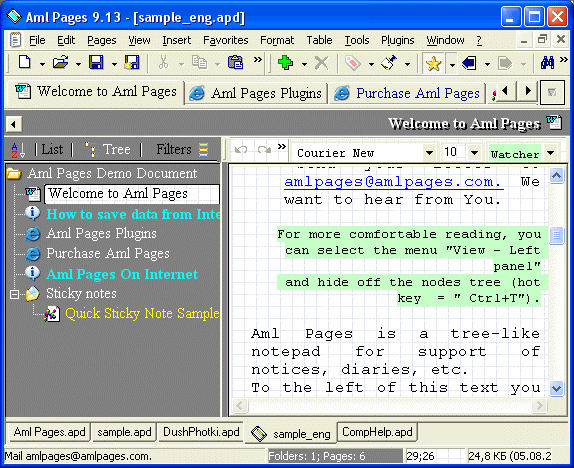Switch to the DushPhotki.apd document tab

201,432
